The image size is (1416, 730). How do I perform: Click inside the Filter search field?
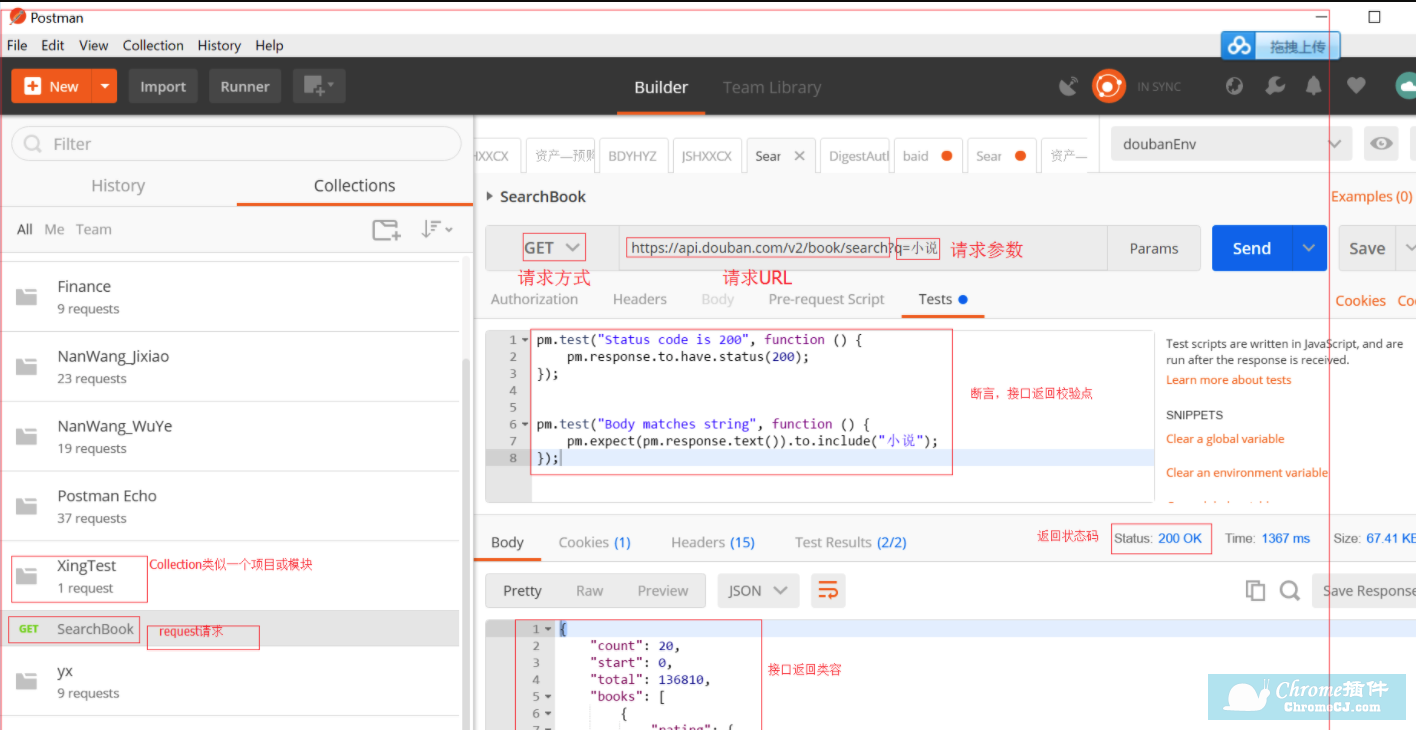click(x=236, y=144)
